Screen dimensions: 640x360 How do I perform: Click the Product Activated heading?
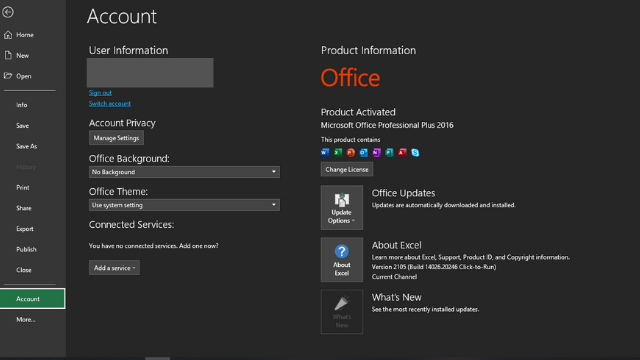click(358, 112)
